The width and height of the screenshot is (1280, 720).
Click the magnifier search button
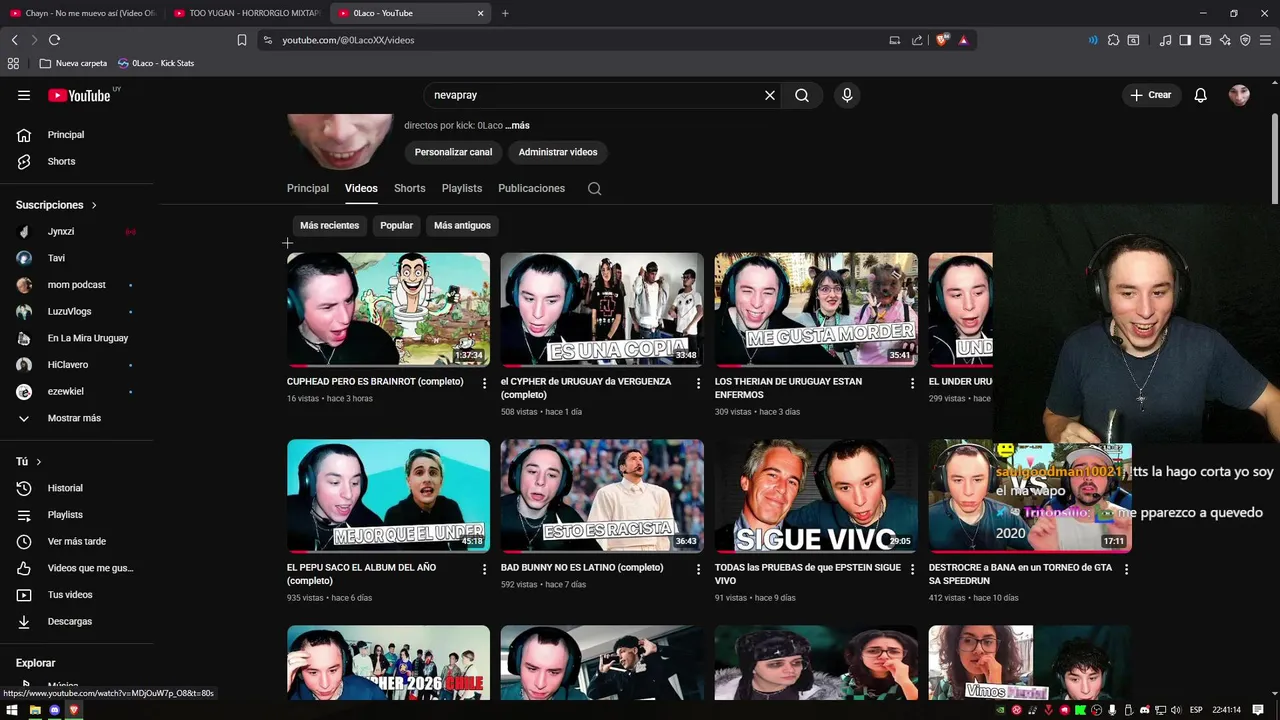802,95
